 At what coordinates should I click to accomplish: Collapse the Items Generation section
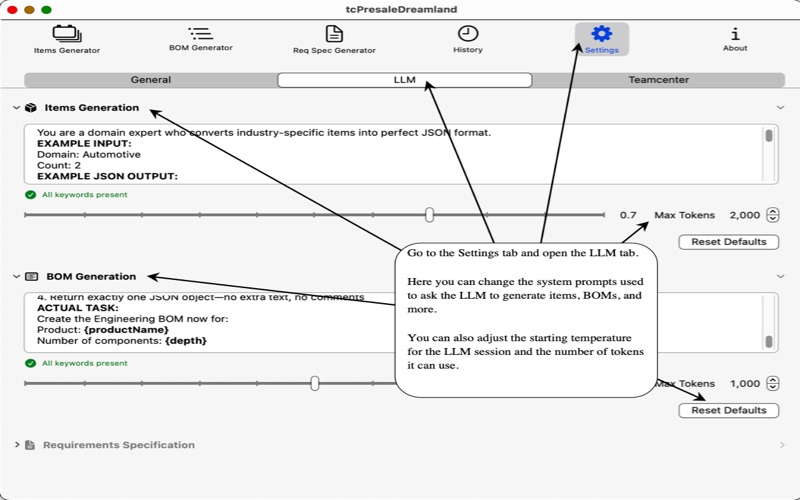[16, 108]
